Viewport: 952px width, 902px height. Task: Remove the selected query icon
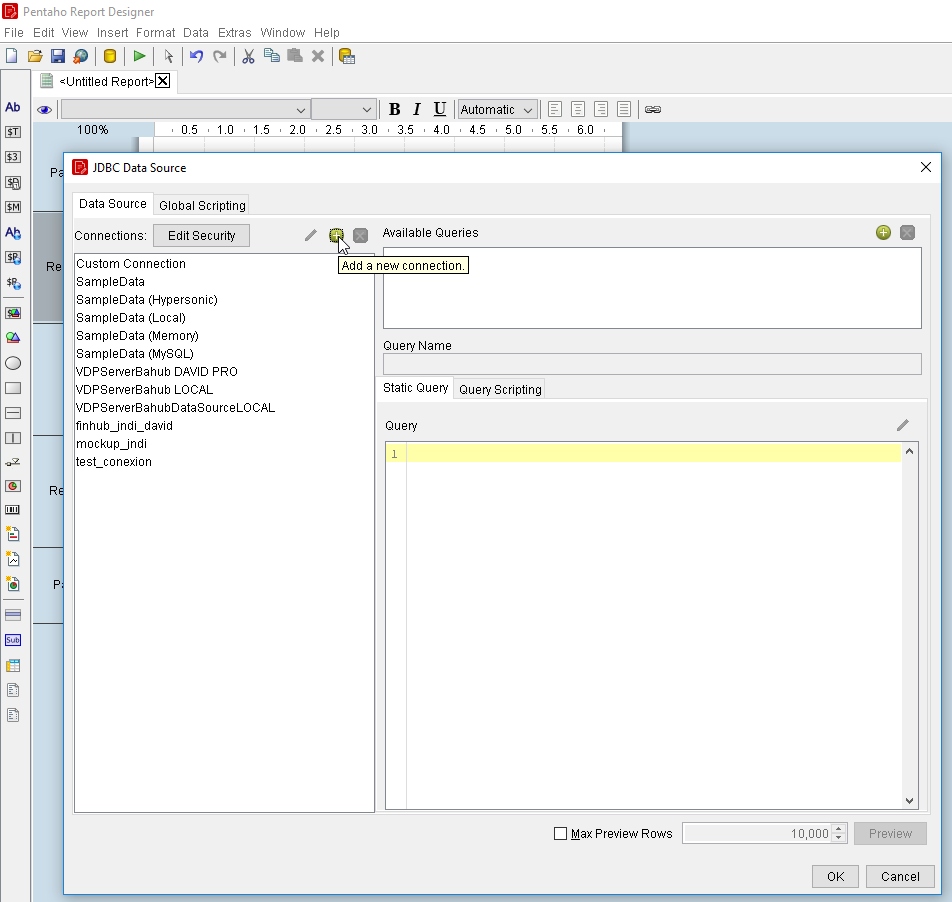pos(908,232)
